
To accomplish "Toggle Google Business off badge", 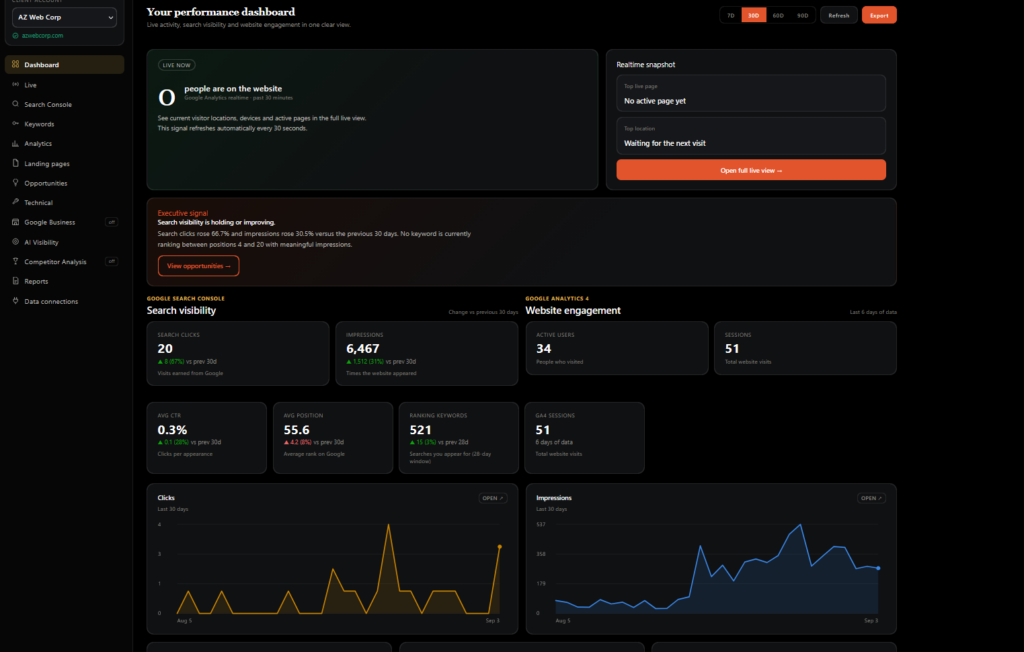I will tap(112, 222).
